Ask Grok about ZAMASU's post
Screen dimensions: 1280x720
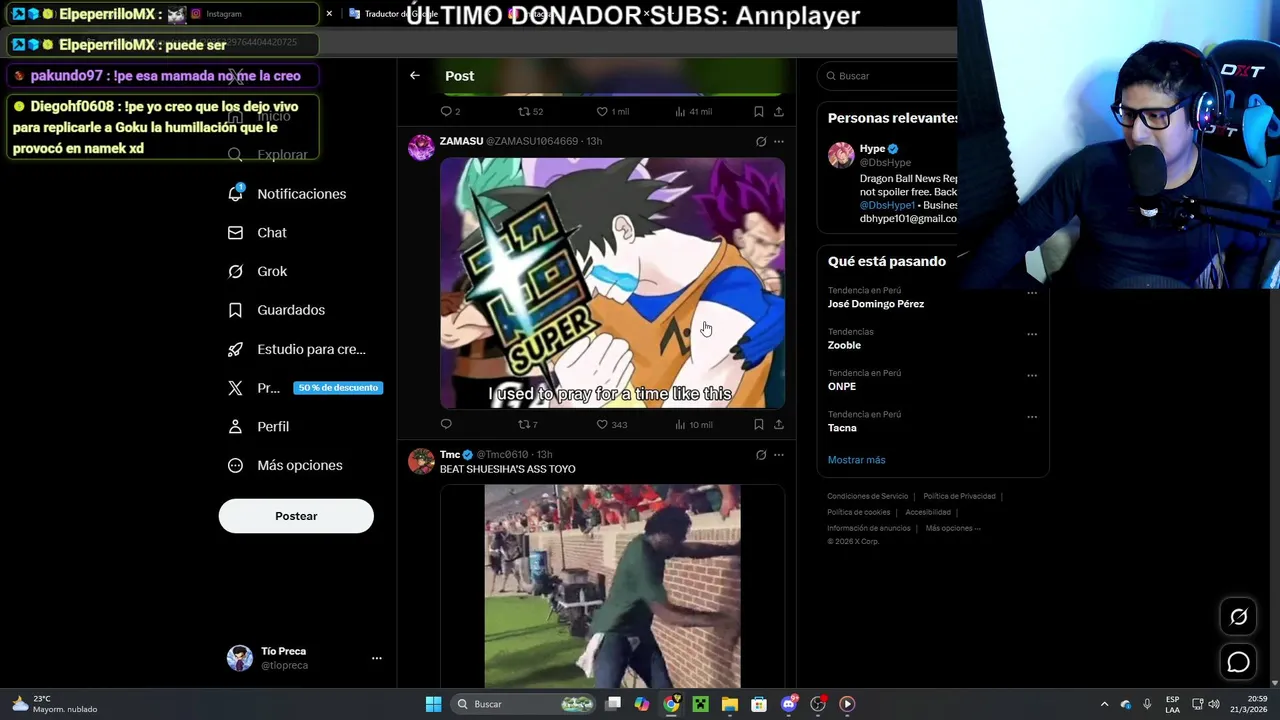(x=761, y=141)
